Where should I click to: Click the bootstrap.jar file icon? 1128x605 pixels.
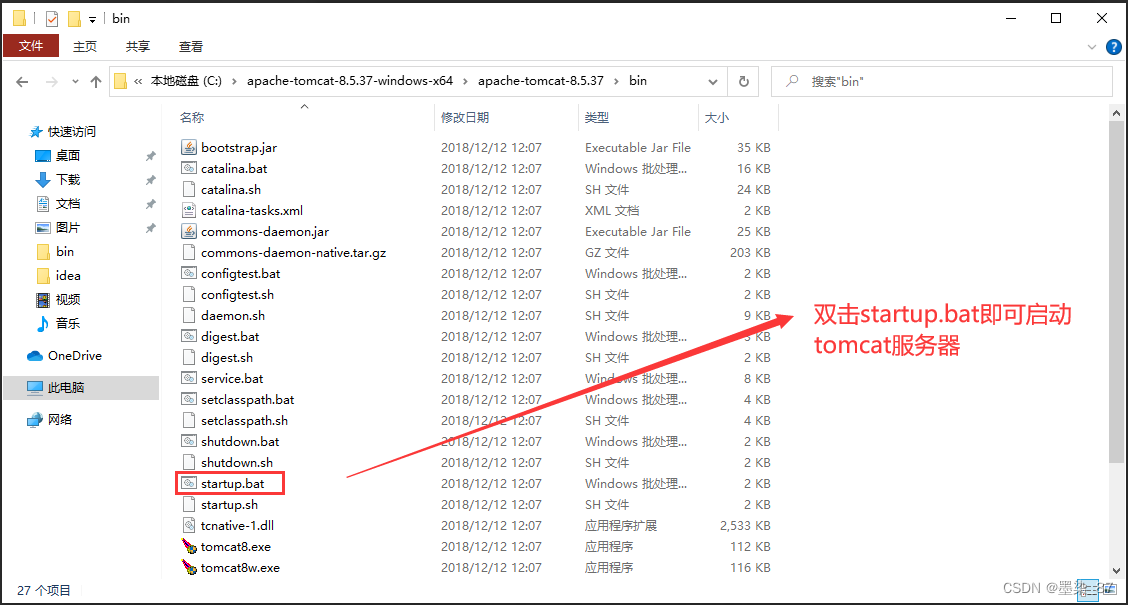pyautogui.click(x=188, y=147)
